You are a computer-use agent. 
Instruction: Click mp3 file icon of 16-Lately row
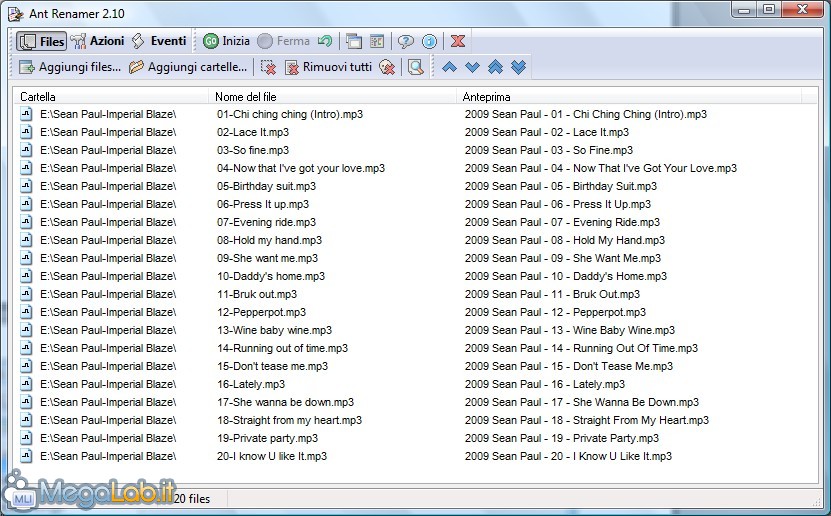pyautogui.click(x=26, y=384)
